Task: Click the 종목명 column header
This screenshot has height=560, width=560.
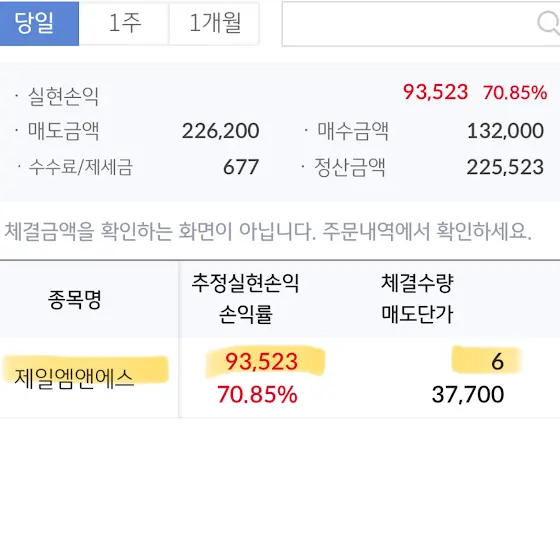Action: (75, 299)
